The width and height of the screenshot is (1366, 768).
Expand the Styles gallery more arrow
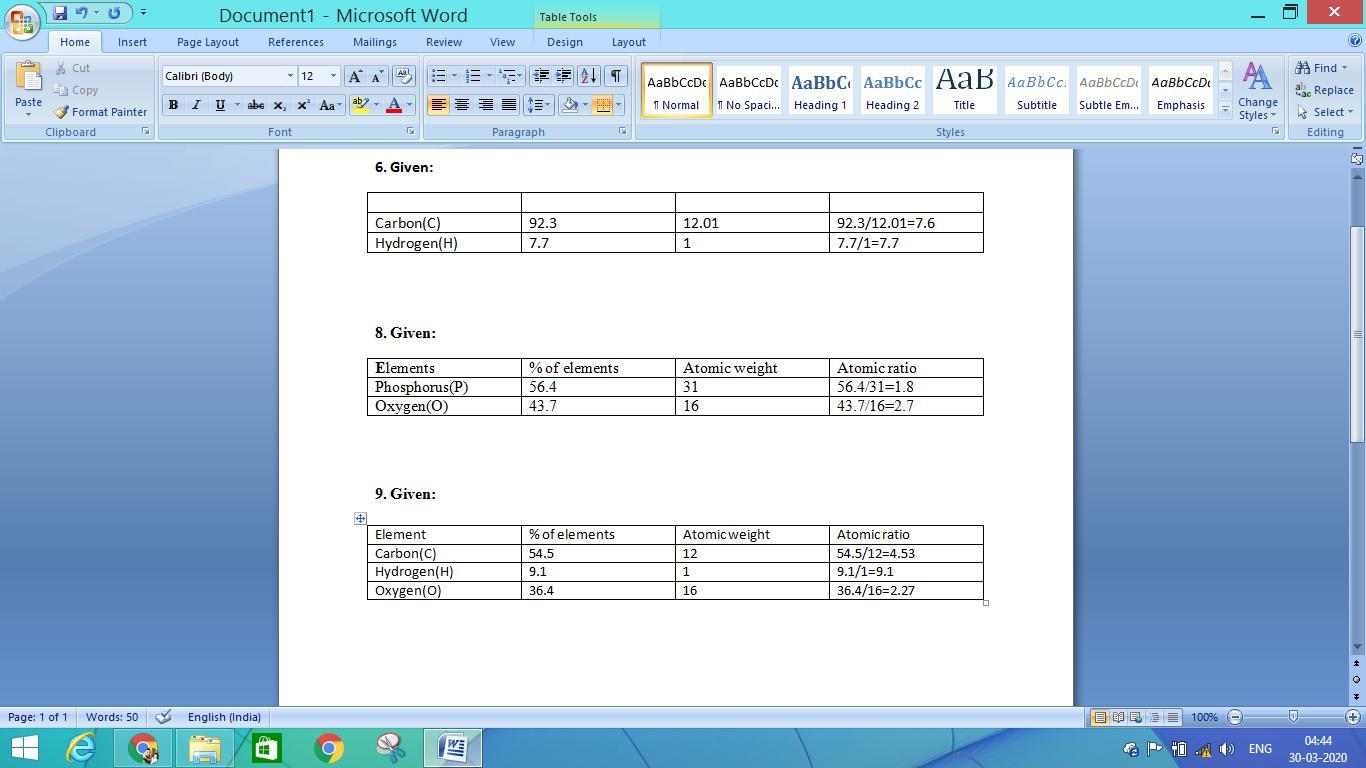click(x=1225, y=110)
